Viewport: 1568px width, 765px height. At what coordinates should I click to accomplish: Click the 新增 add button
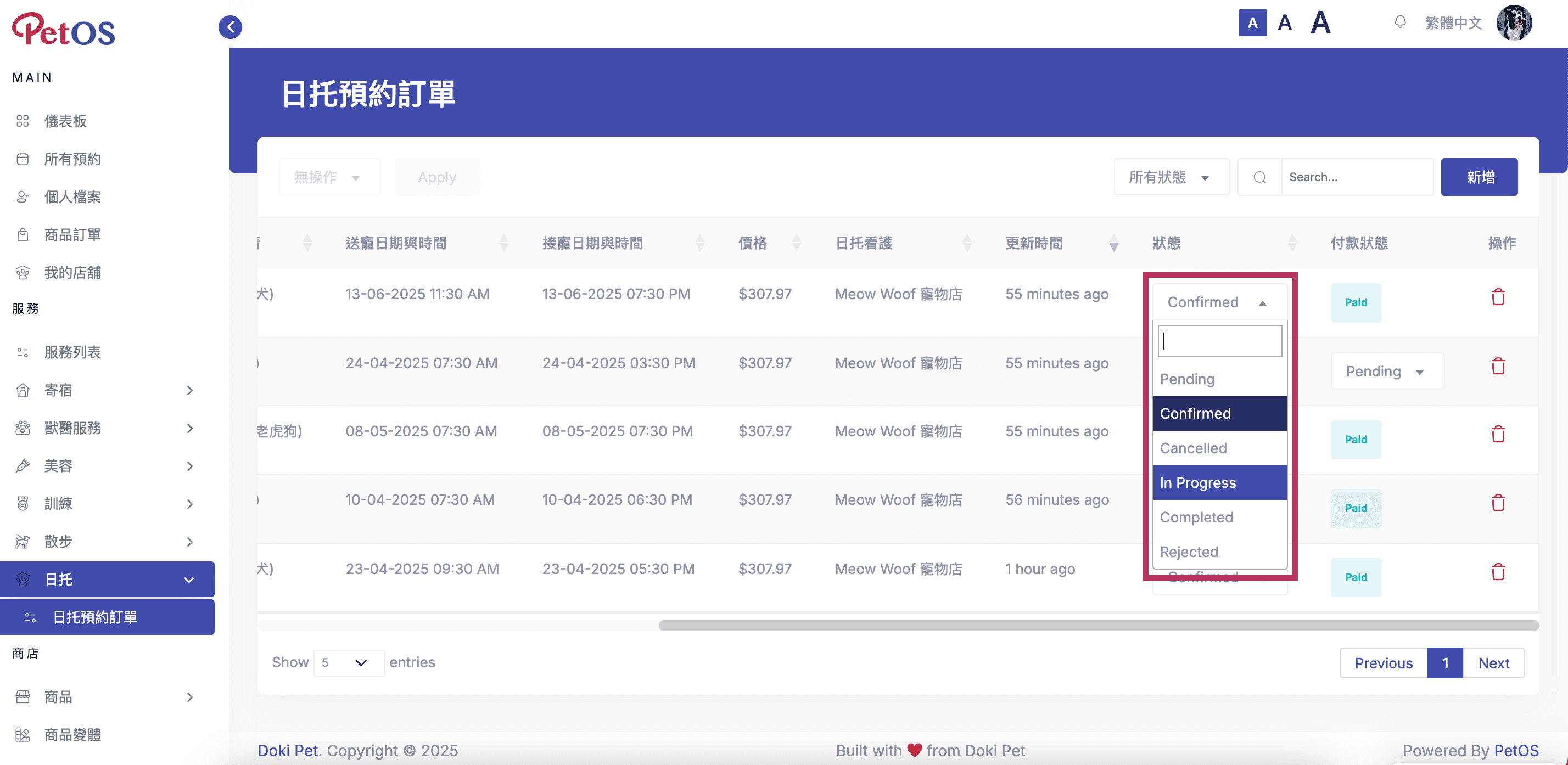coord(1479,177)
